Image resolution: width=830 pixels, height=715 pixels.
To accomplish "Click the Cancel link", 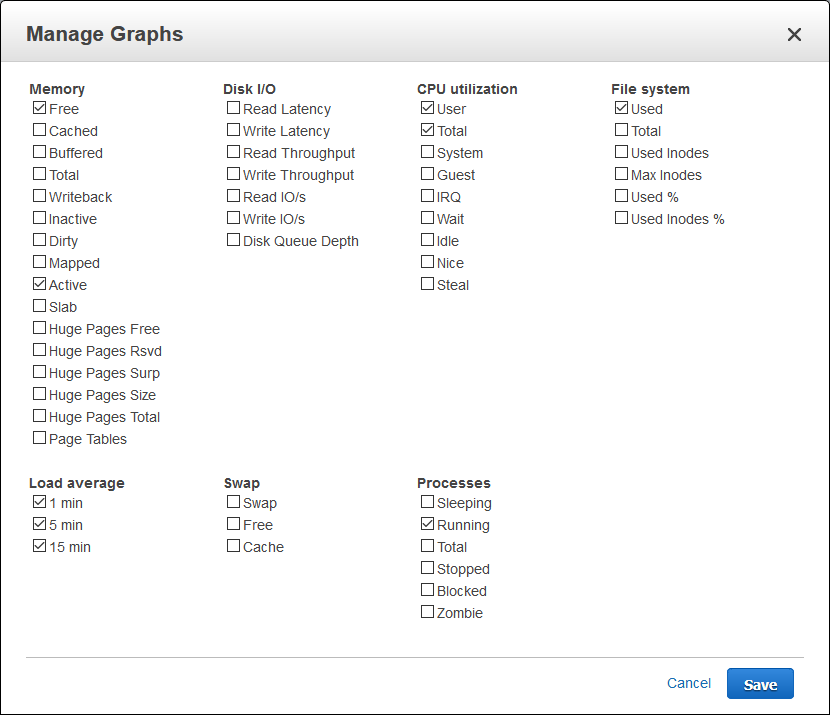I will coord(689,683).
